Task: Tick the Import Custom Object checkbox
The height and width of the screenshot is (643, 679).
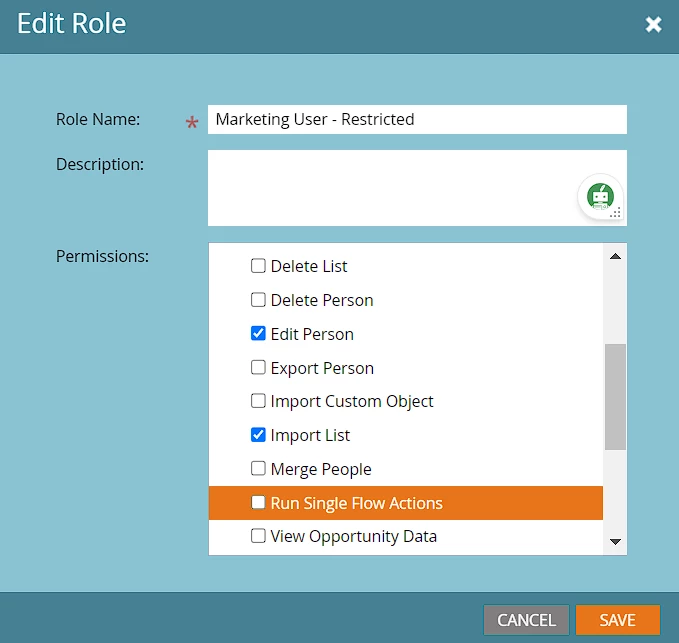Action: (258, 401)
